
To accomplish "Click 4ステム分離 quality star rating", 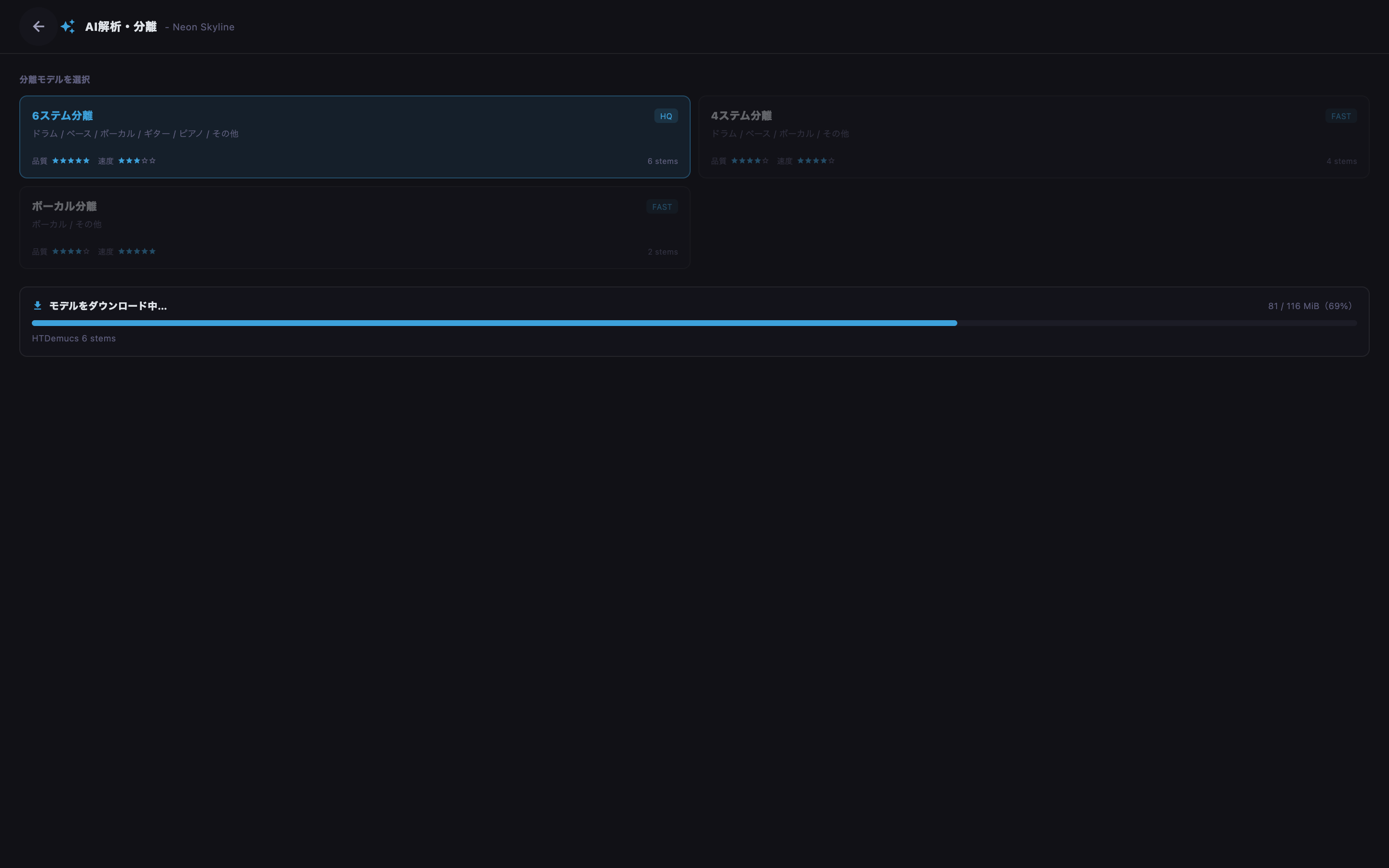I will point(750,161).
